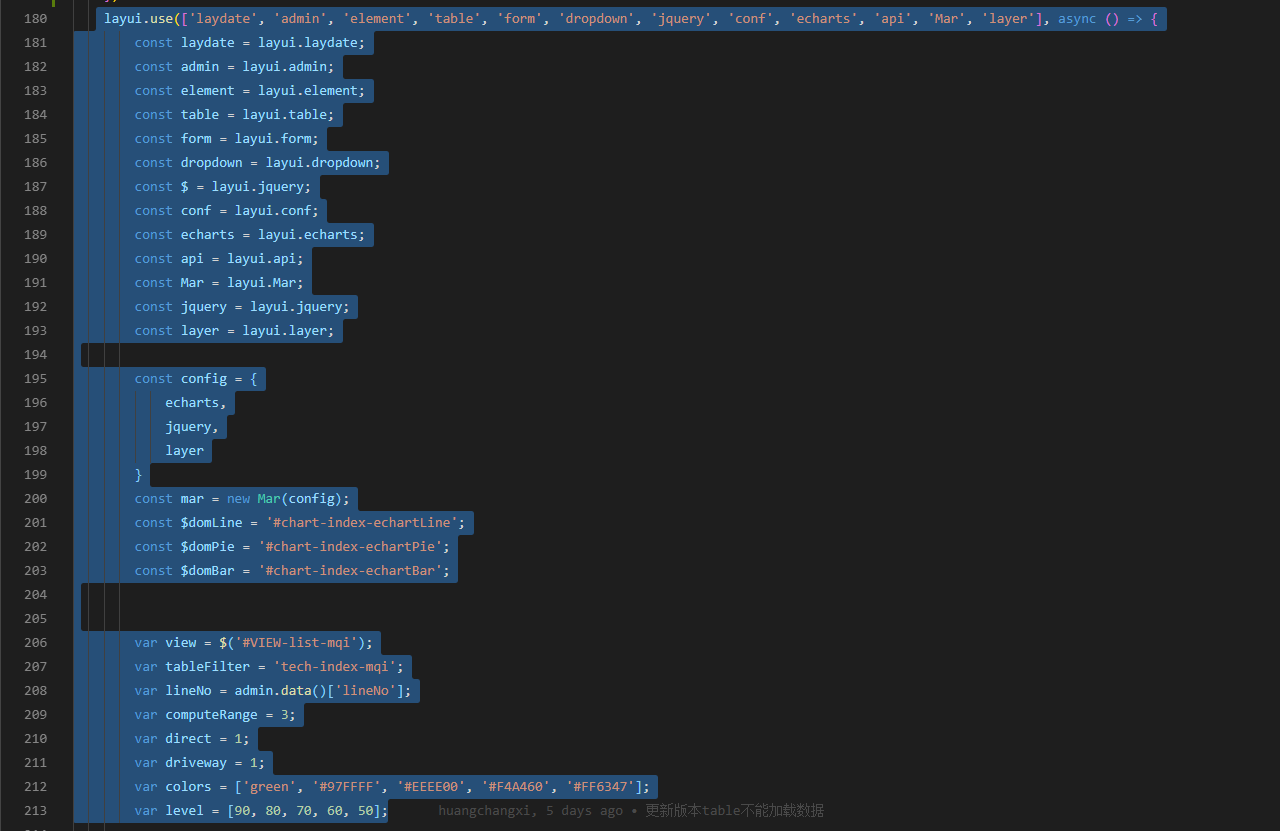Click the 'direct' variable on line 210
This screenshot has height=831, width=1280.
(x=189, y=739)
